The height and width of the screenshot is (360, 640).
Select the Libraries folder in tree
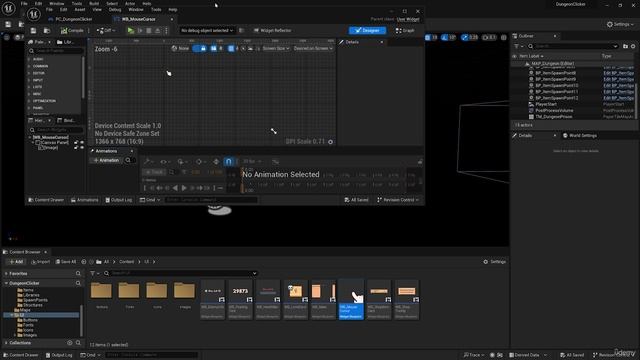(x=31, y=295)
